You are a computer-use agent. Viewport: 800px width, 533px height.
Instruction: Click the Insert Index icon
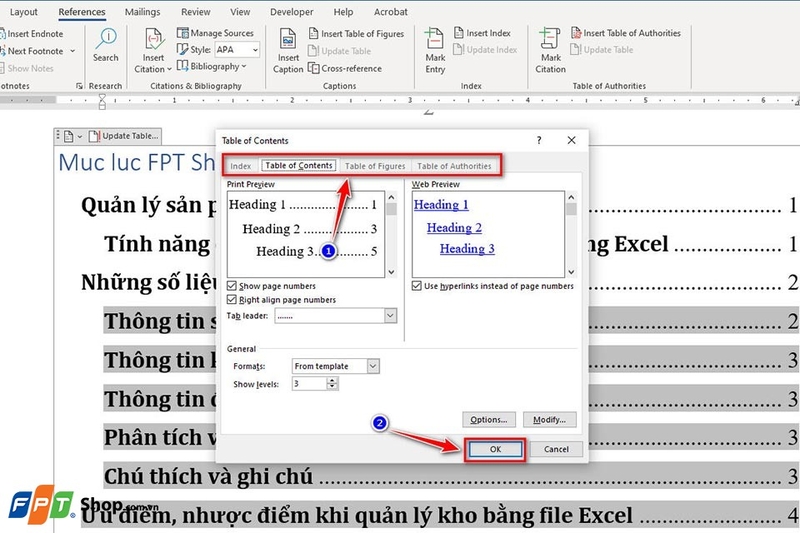coord(458,33)
